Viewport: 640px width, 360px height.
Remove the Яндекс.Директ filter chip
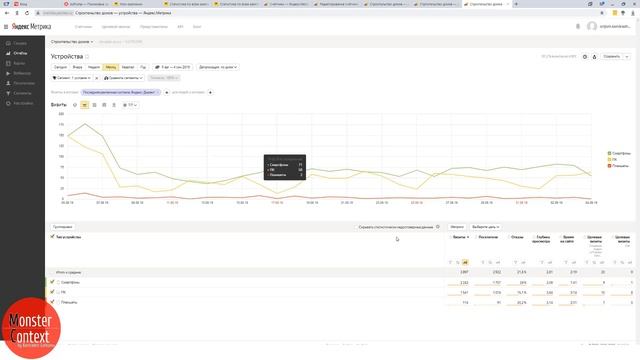click(x=158, y=93)
